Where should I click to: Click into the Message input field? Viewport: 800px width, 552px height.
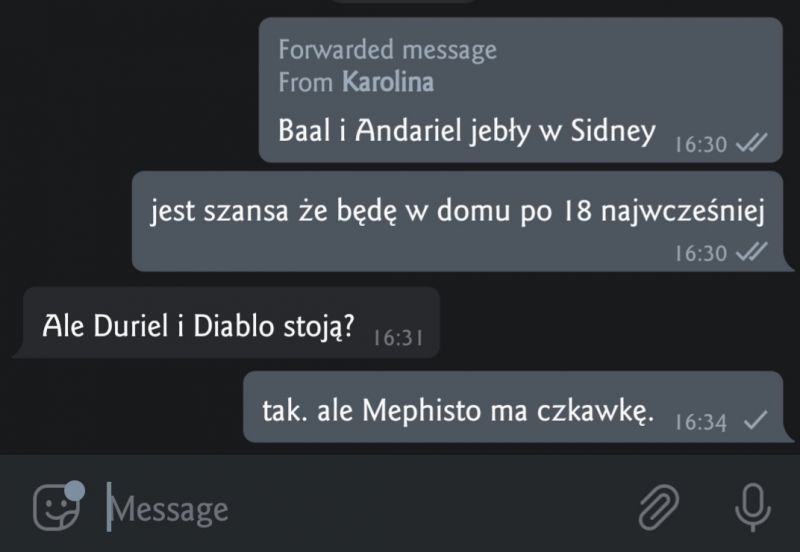[367, 508]
